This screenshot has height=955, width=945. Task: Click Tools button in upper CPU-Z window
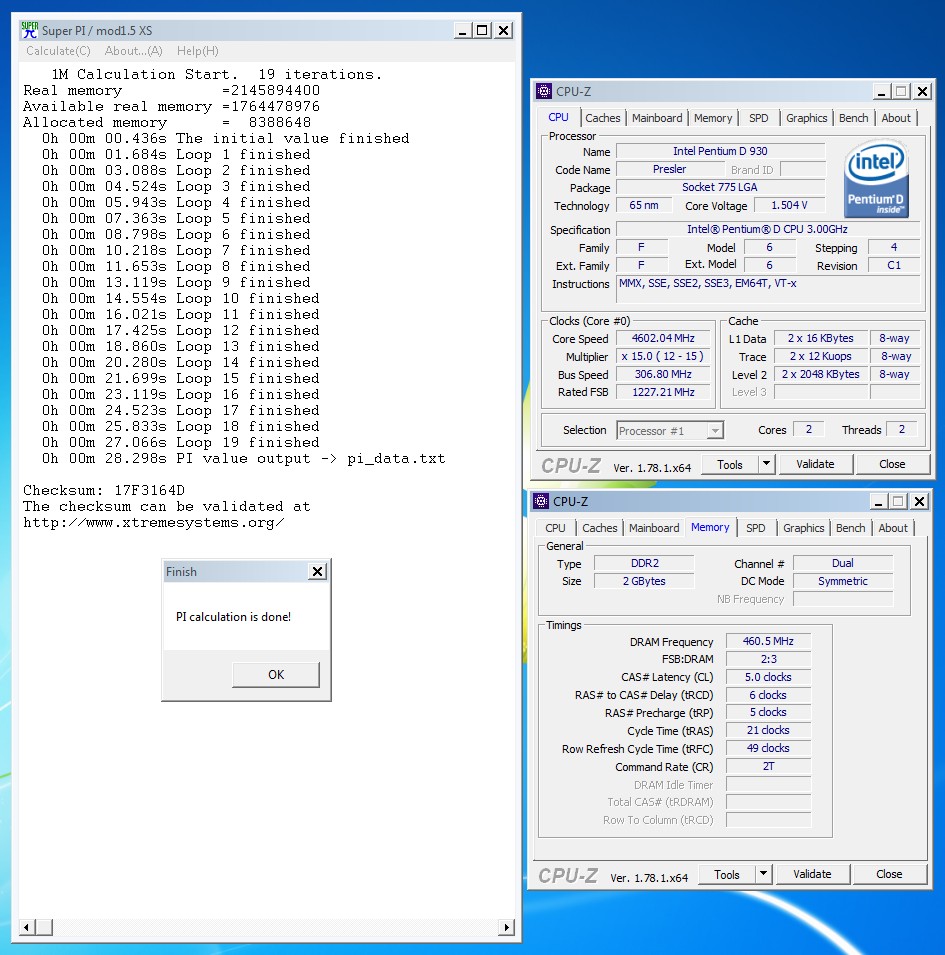click(x=729, y=465)
